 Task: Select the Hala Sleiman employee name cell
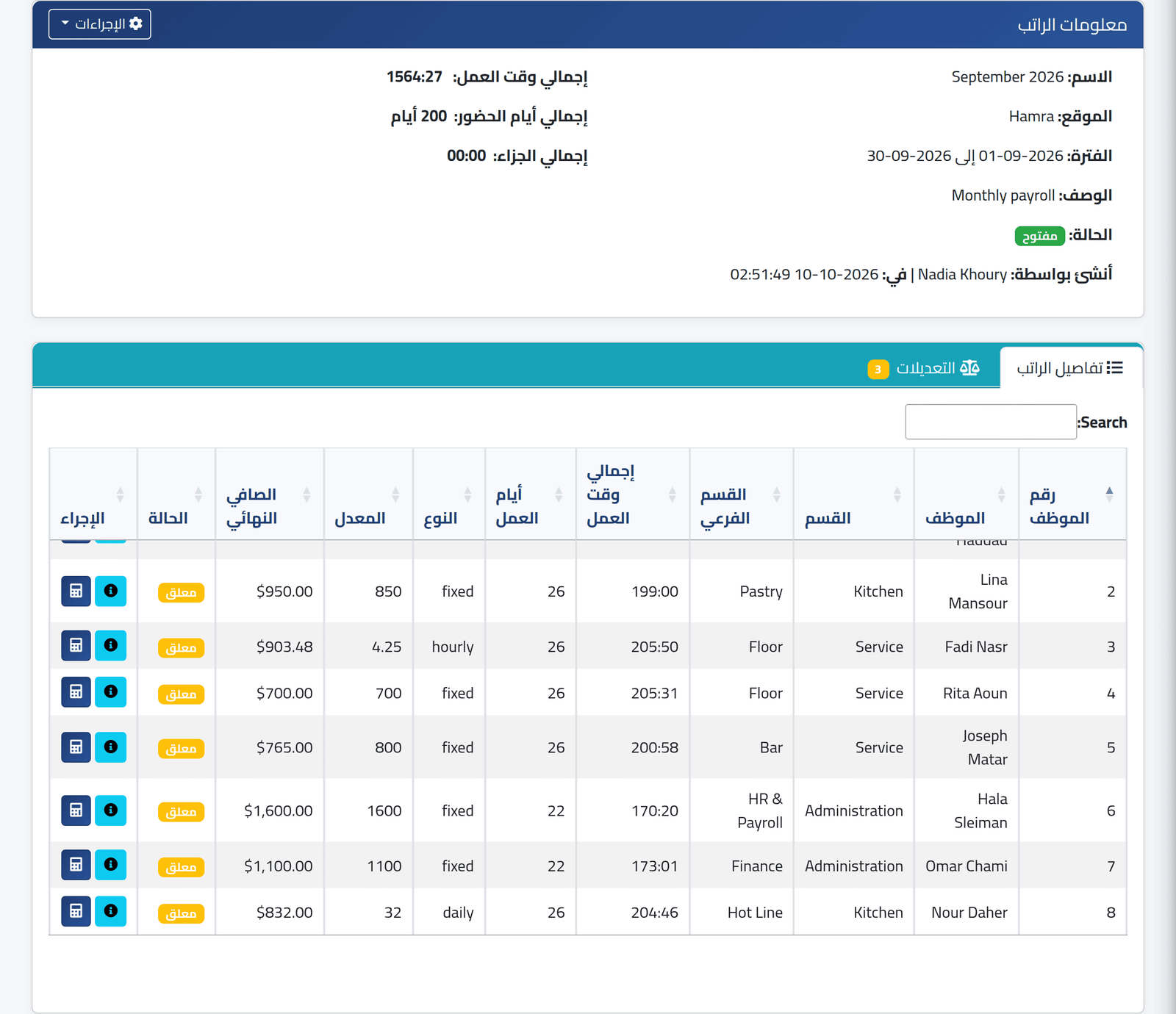point(967,810)
